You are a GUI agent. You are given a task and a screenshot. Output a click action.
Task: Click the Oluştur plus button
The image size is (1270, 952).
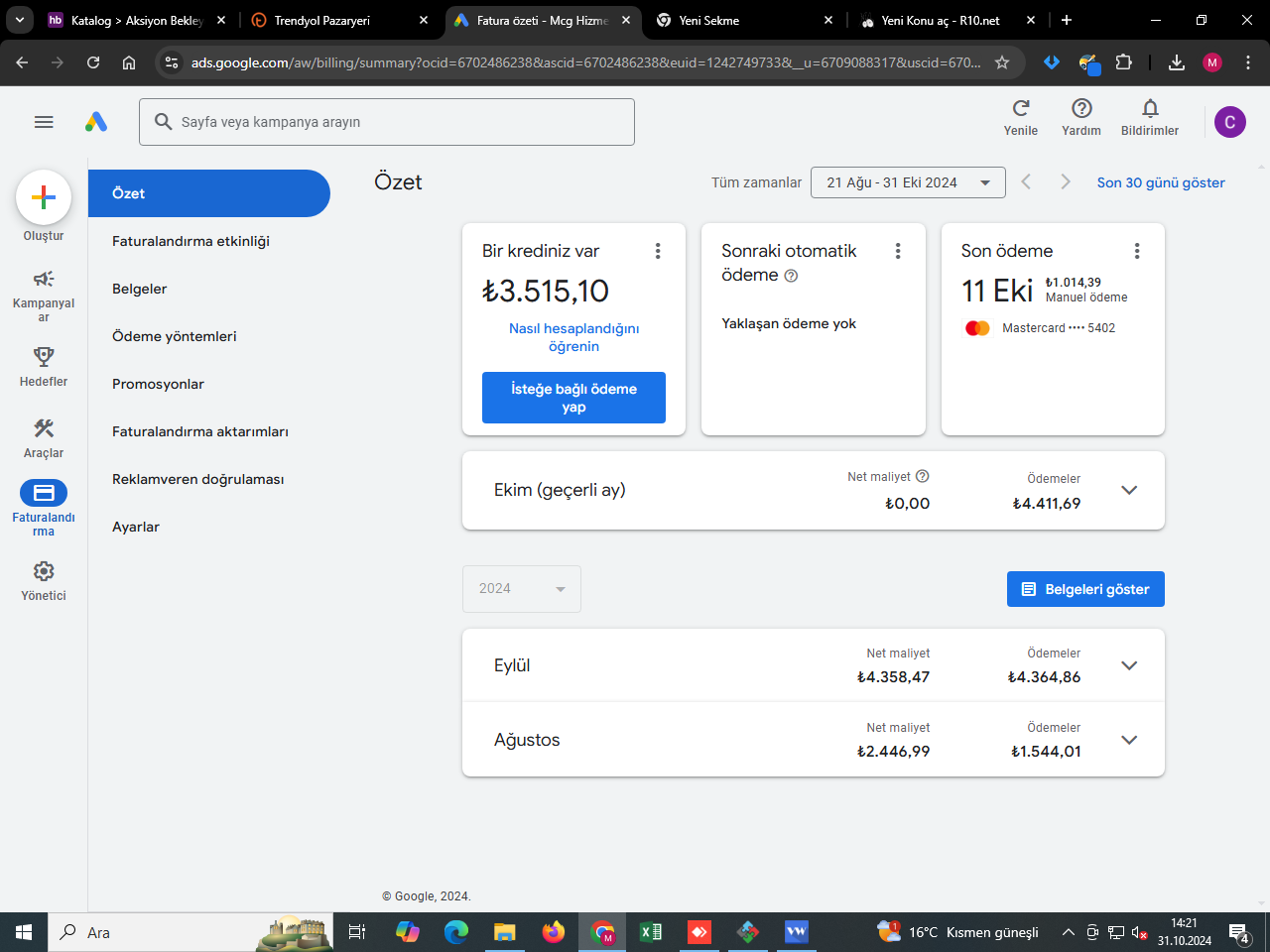[x=44, y=197]
